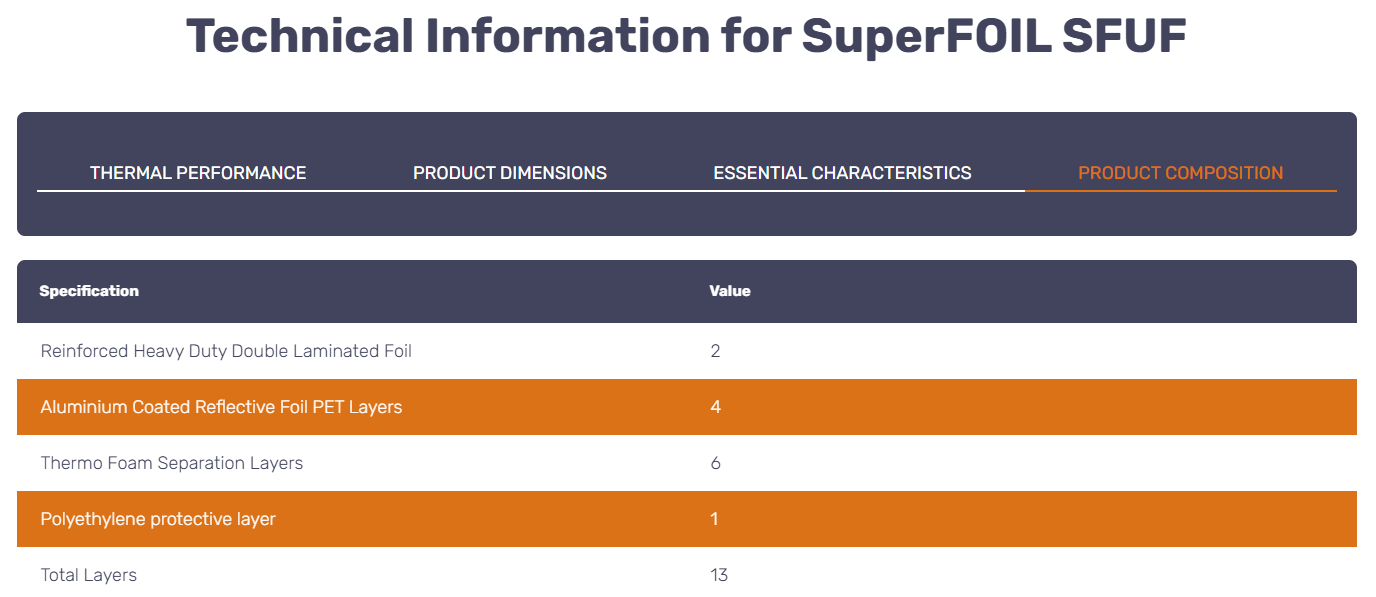The height and width of the screenshot is (597, 1376).
Task: Click the Total Layers value 13
Action: point(719,575)
